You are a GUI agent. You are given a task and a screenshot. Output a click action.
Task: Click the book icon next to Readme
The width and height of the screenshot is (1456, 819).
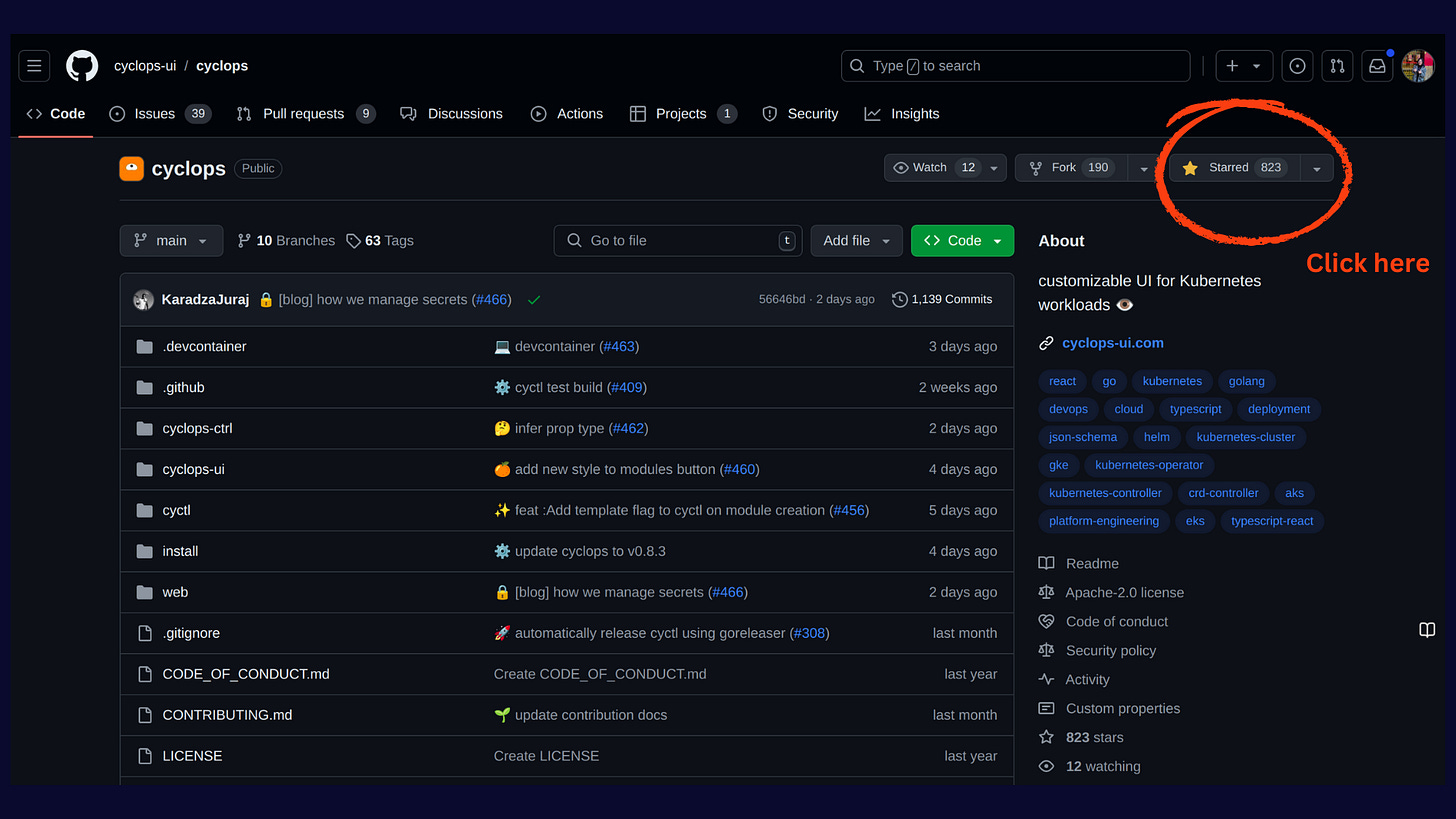1046,563
